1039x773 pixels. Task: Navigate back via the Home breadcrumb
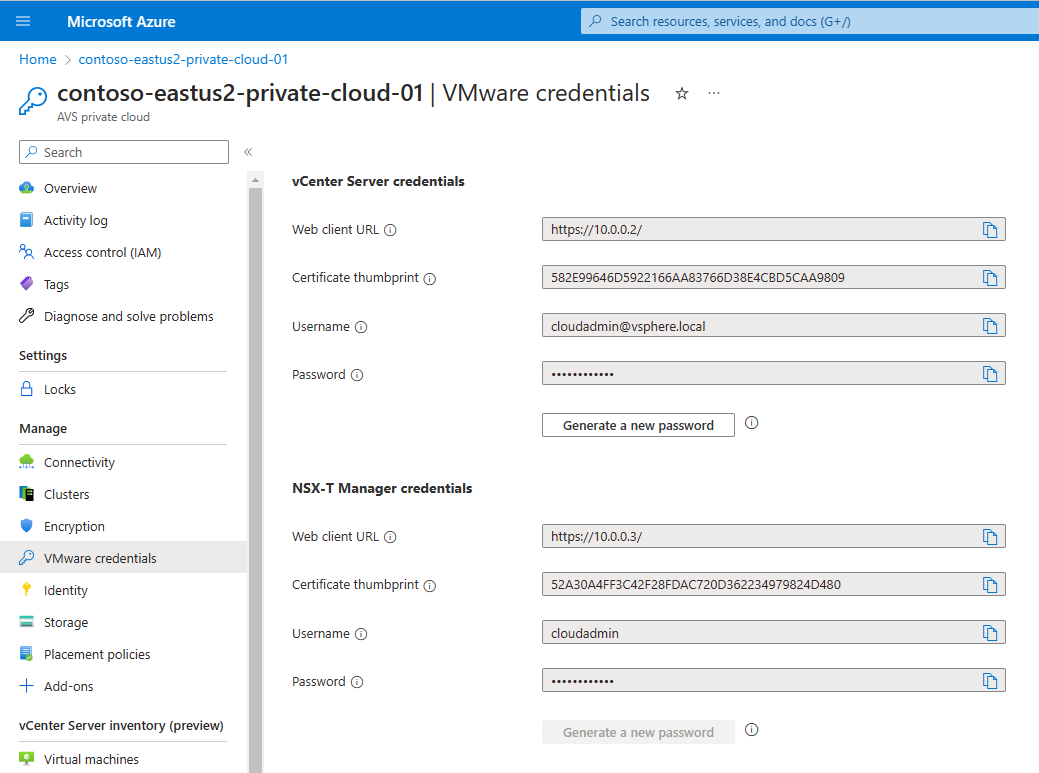click(37, 59)
